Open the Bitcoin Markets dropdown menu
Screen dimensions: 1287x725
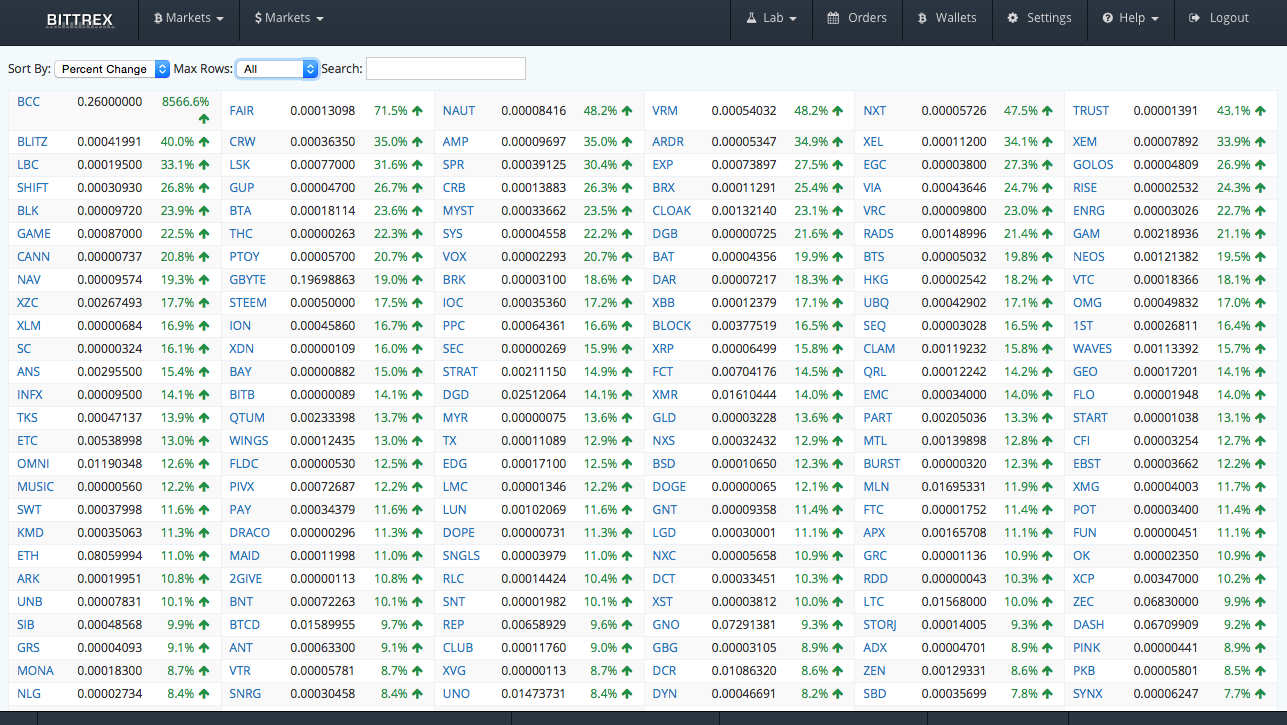pyautogui.click(x=188, y=18)
